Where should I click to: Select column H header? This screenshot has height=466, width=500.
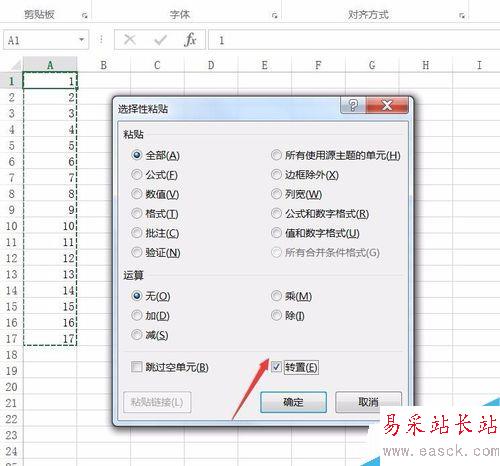point(426,65)
